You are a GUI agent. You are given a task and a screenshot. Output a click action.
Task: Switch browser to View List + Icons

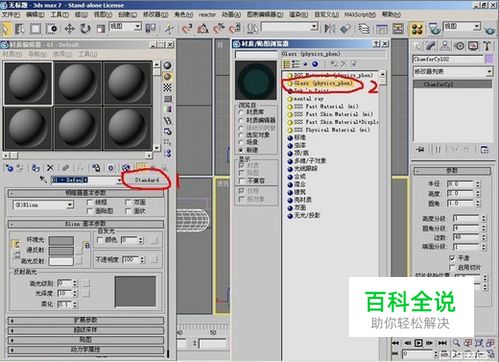[296, 64]
